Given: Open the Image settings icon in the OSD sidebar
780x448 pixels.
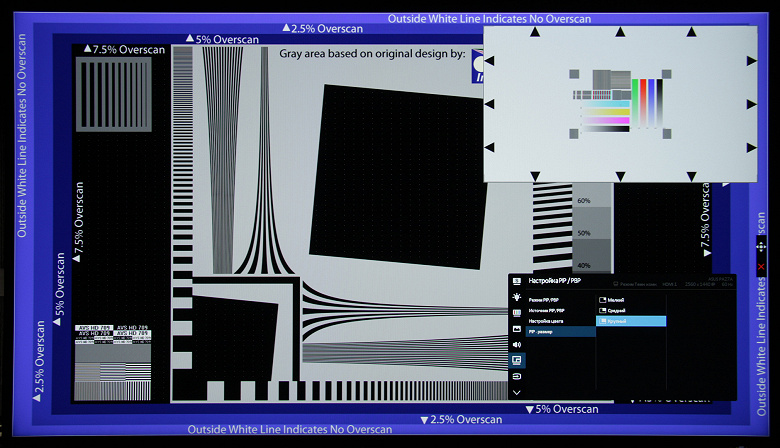Looking at the screenshot, I should tap(516, 329).
